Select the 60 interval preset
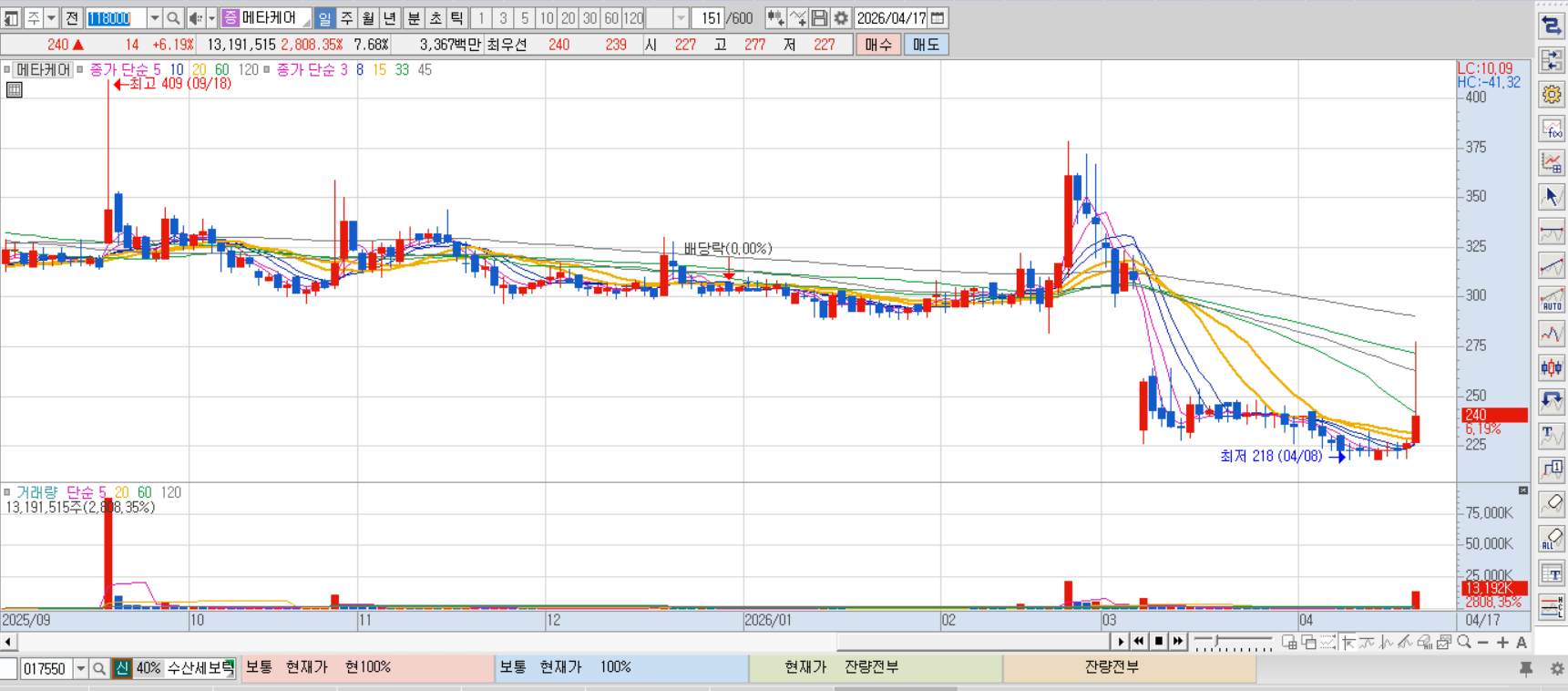 click(611, 18)
